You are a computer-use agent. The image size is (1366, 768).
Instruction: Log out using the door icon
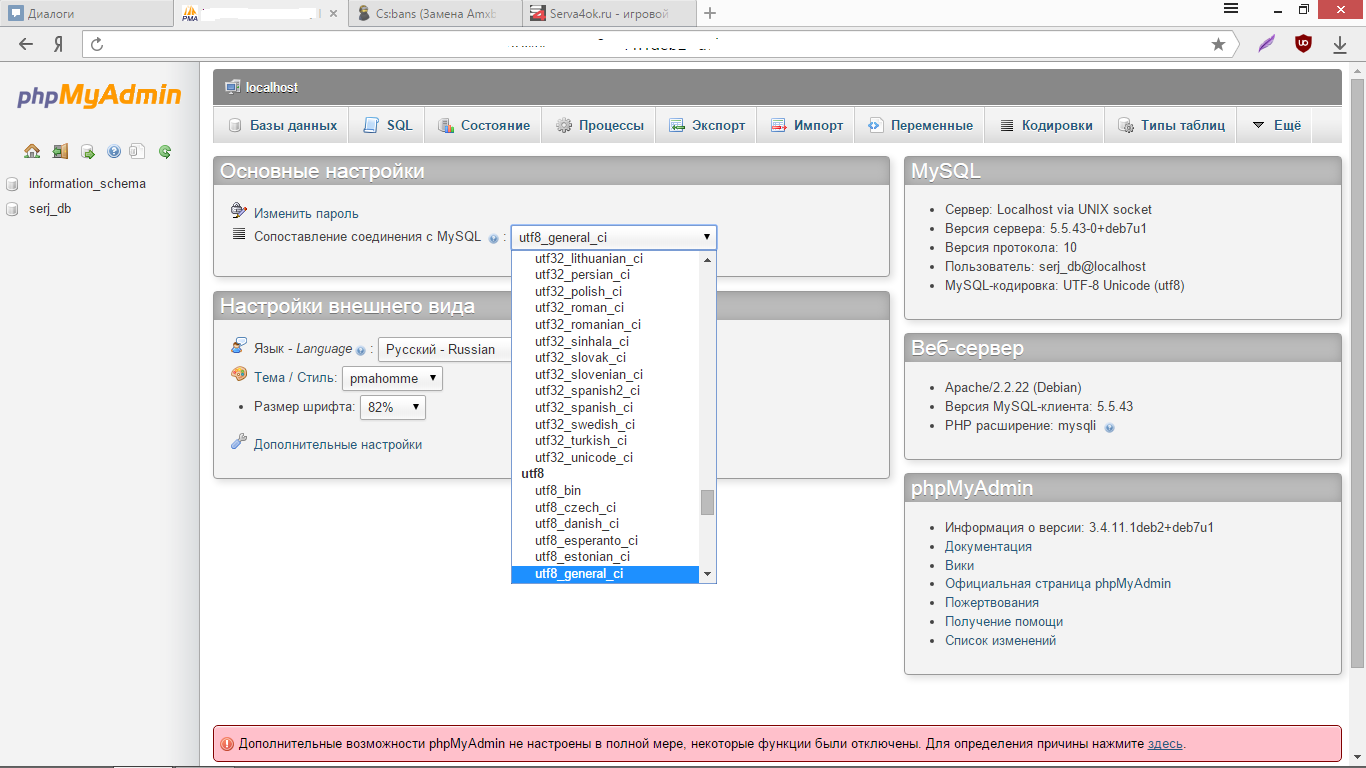(x=60, y=151)
